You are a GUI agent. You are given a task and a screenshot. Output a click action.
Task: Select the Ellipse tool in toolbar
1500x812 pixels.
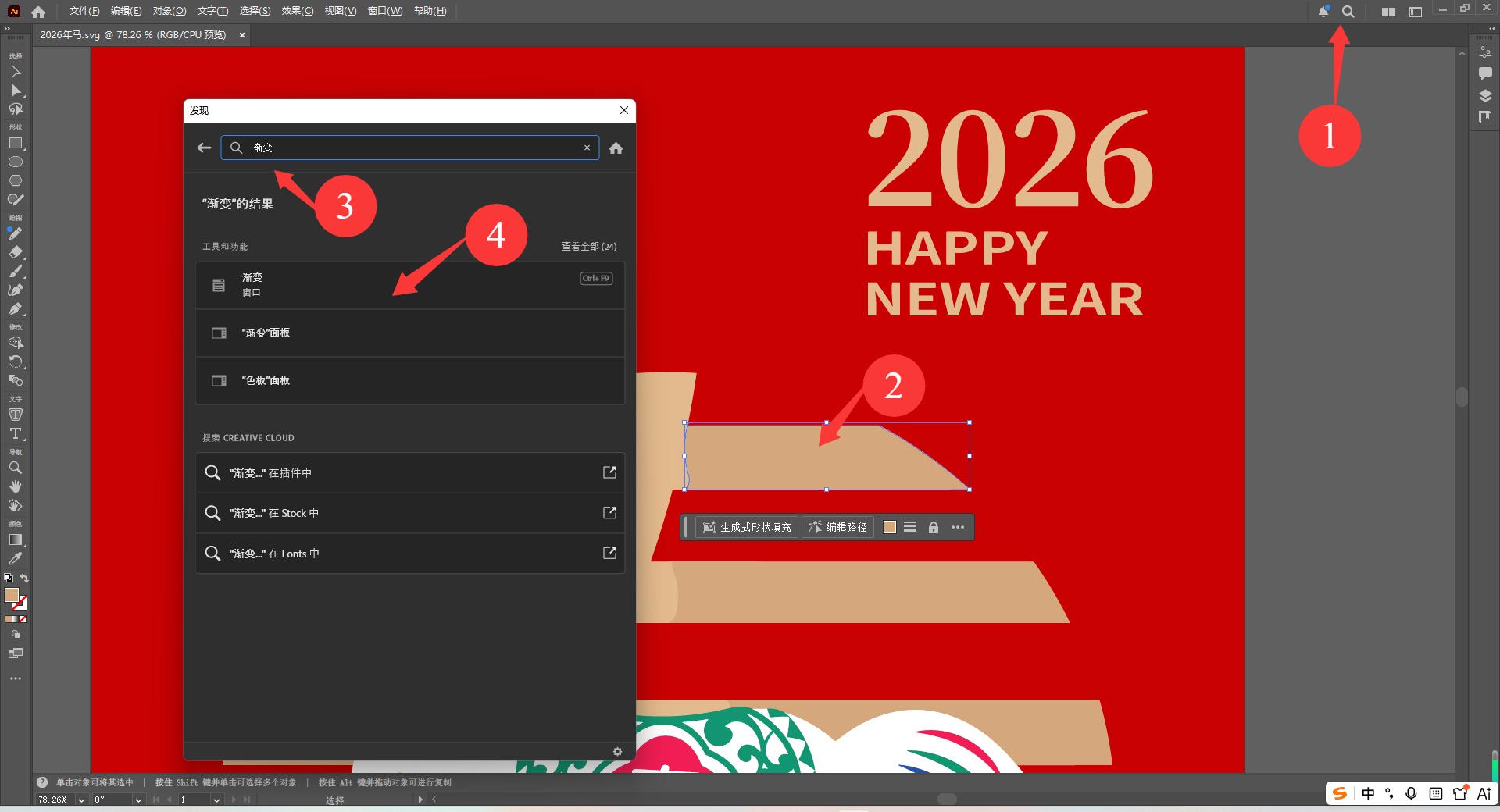point(15,162)
